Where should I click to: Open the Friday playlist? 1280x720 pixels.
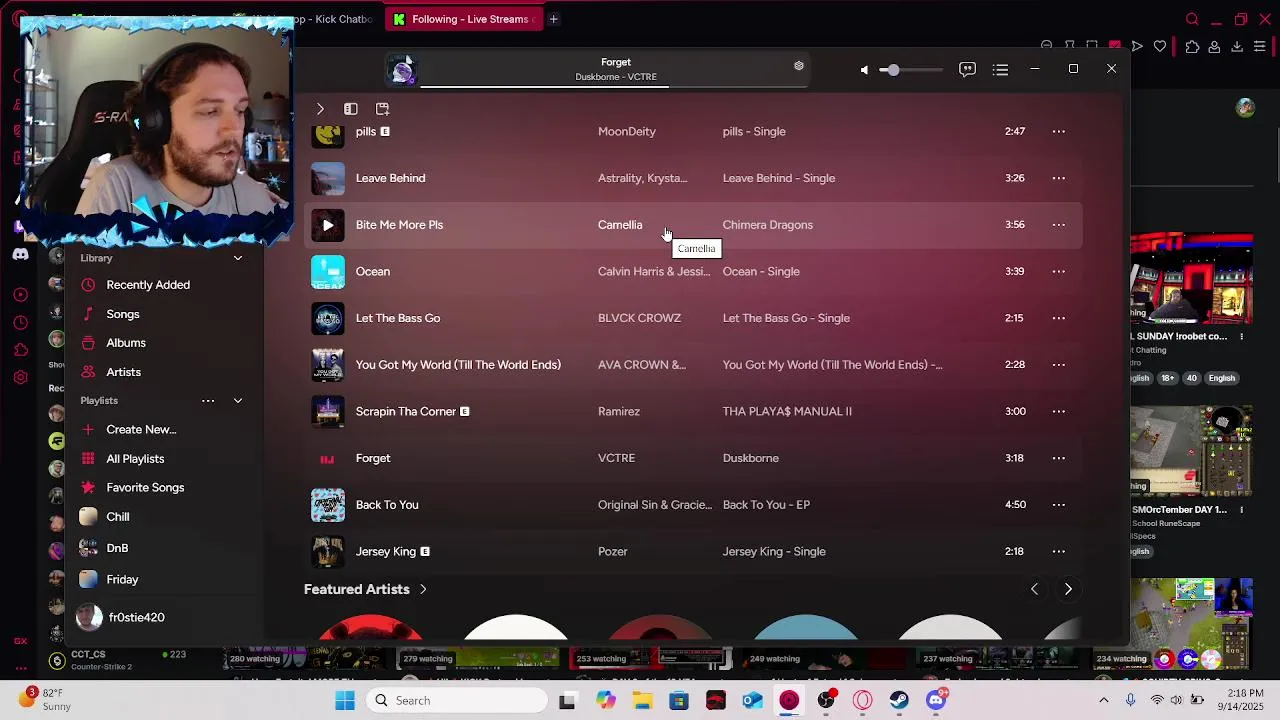coord(122,579)
